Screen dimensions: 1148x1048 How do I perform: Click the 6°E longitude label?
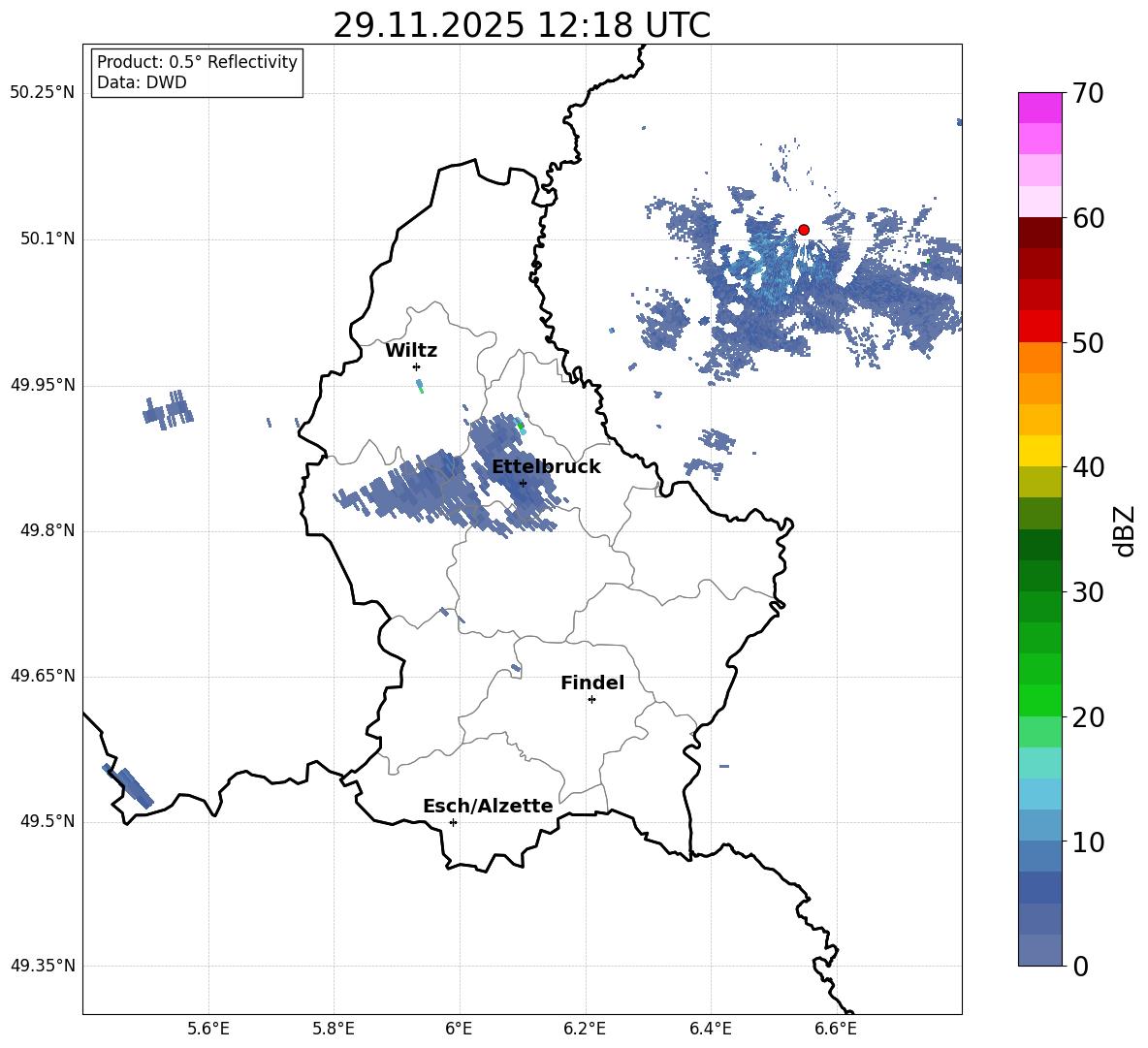459,1029
